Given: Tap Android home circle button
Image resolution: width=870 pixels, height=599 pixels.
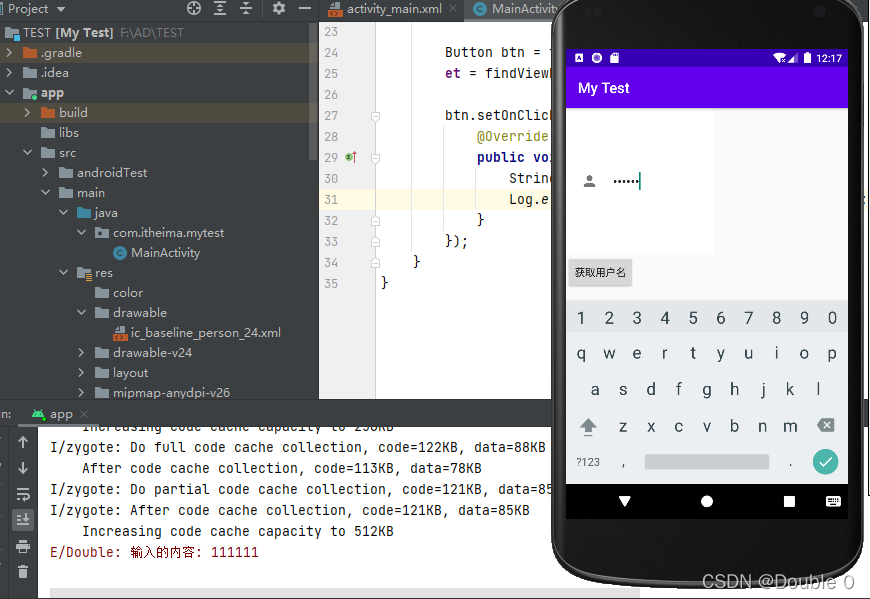Looking at the screenshot, I should (707, 501).
